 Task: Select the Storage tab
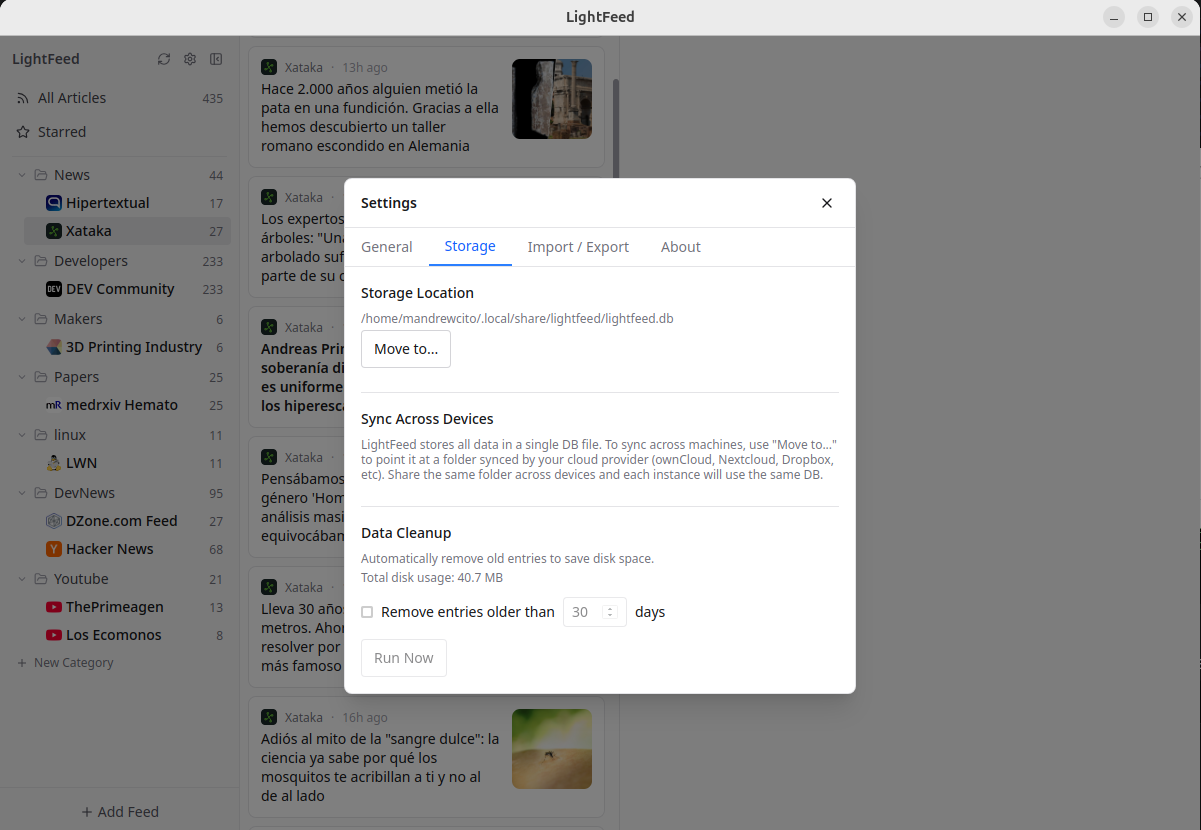tap(470, 247)
